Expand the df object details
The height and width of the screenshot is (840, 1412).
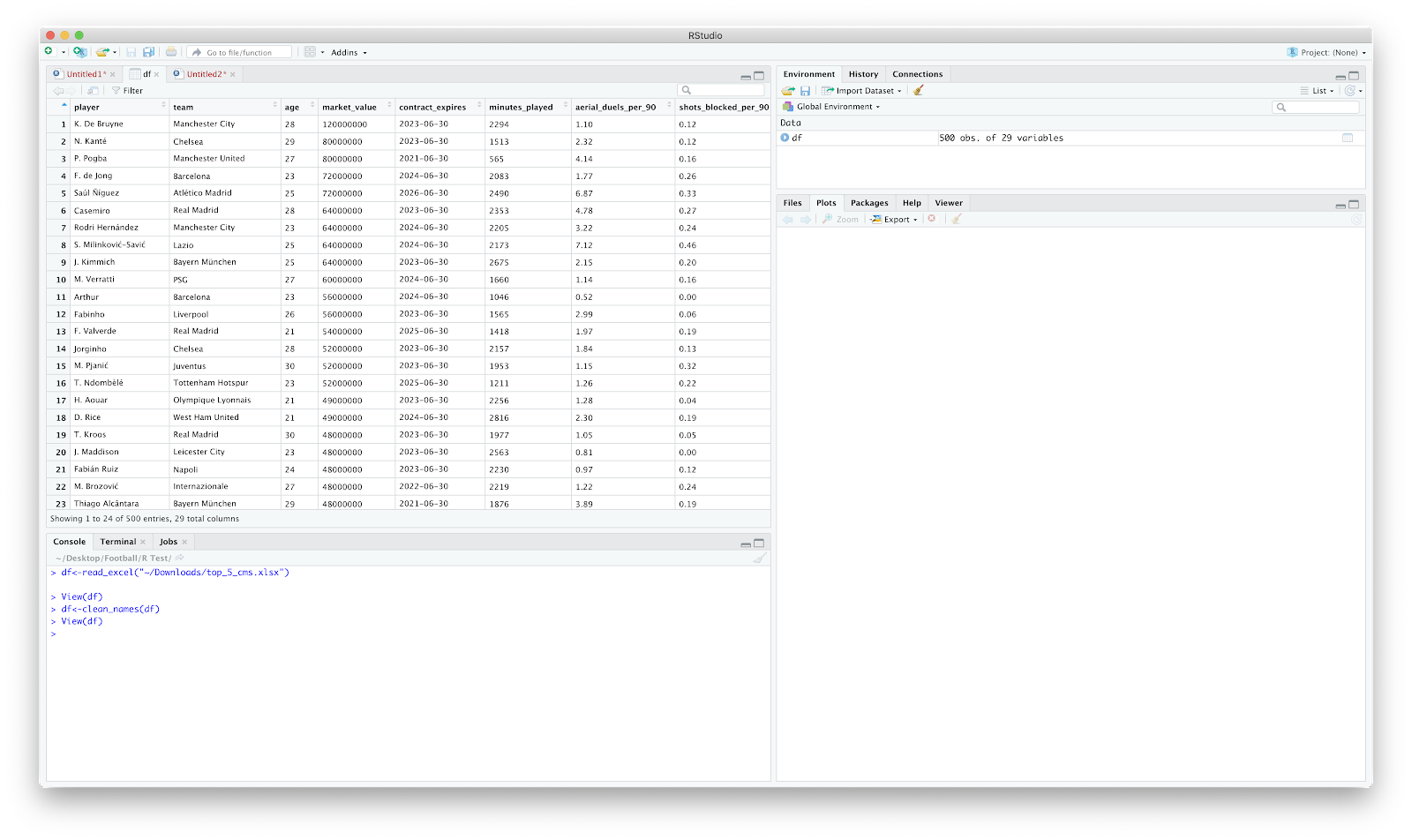click(785, 138)
